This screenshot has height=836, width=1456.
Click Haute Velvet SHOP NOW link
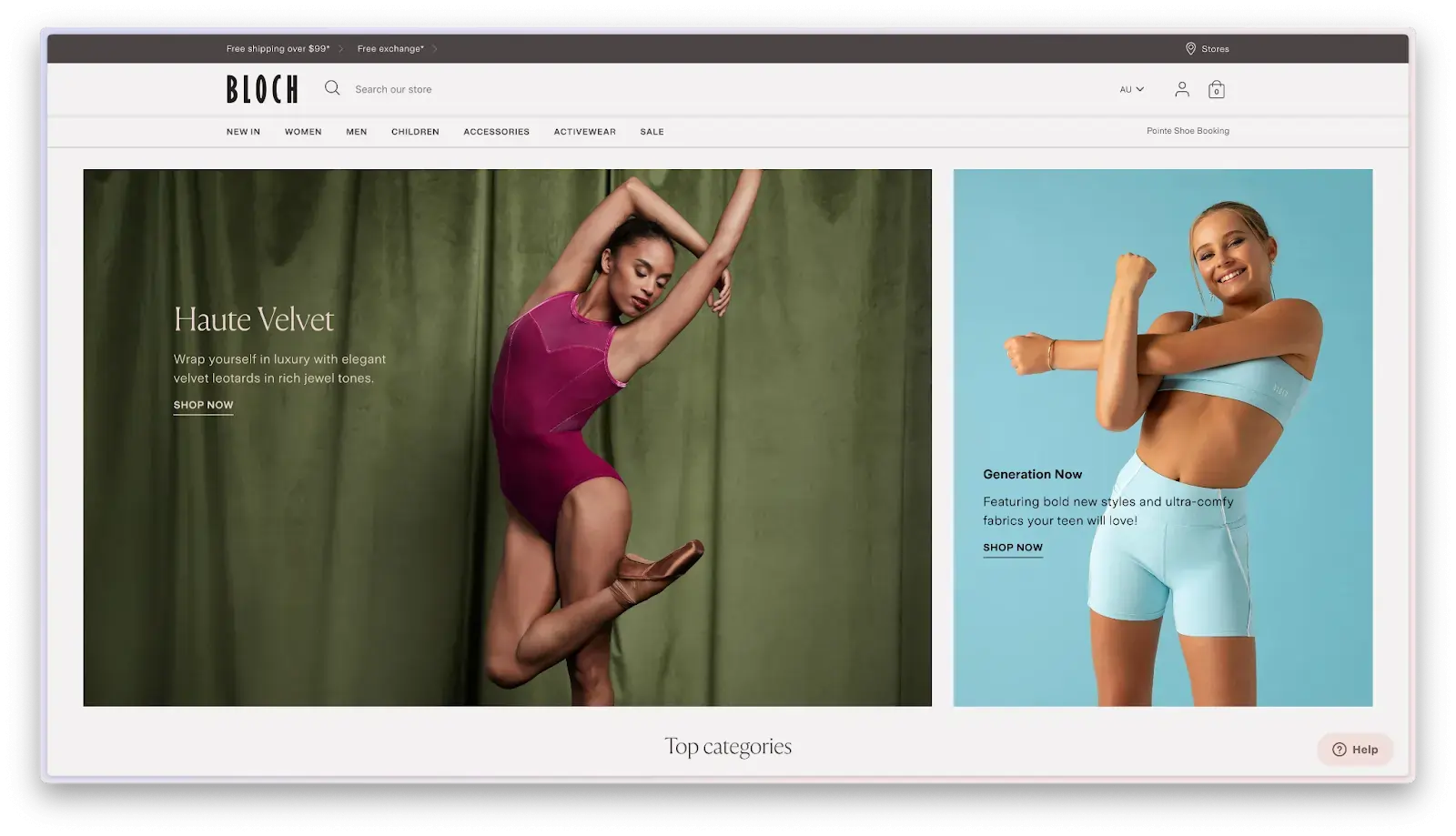203,406
